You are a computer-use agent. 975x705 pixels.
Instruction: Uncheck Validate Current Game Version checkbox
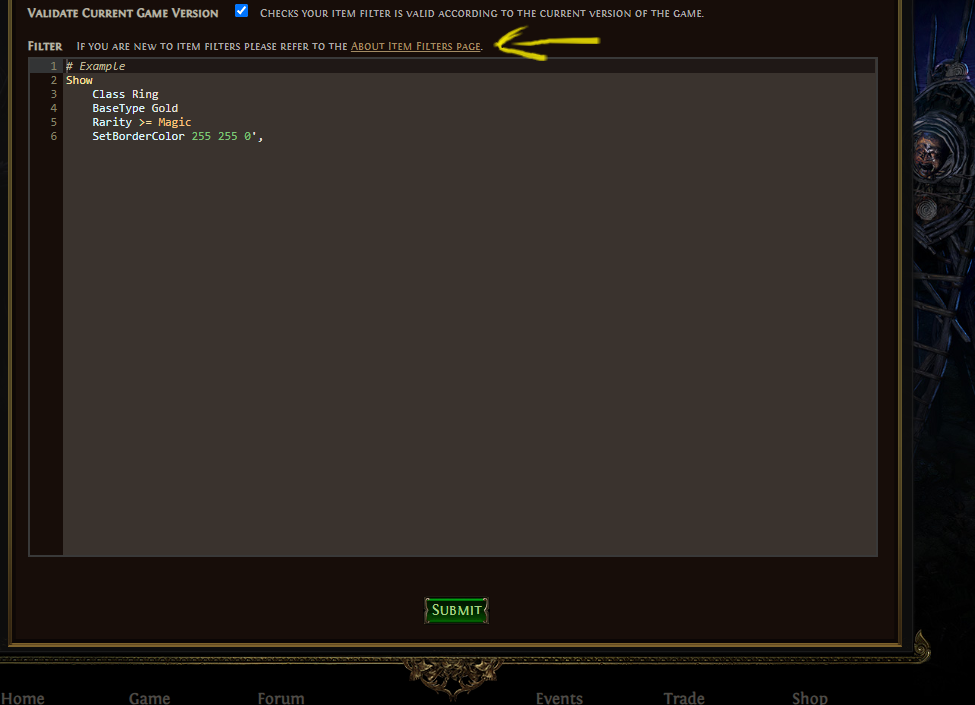(x=241, y=11)
